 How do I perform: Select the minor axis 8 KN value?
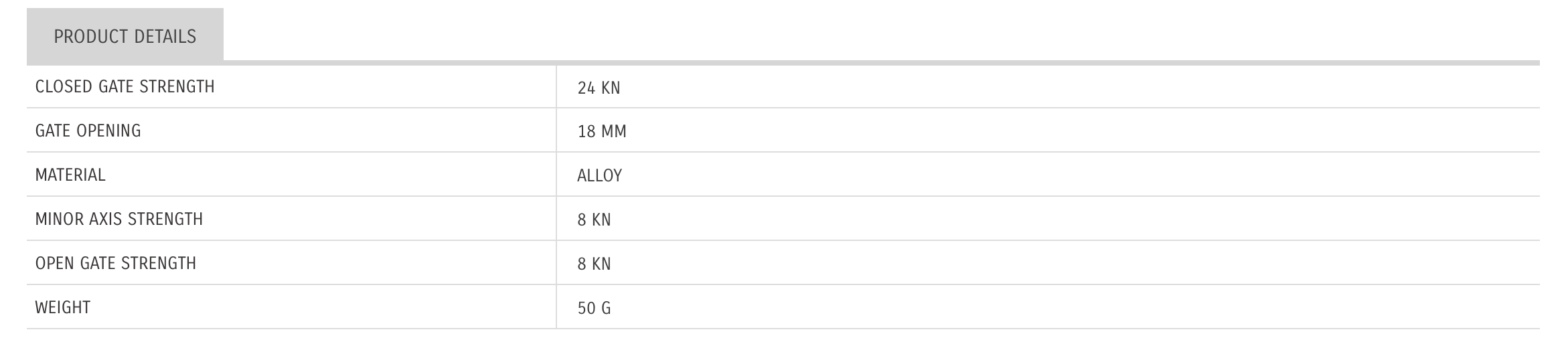594,220
